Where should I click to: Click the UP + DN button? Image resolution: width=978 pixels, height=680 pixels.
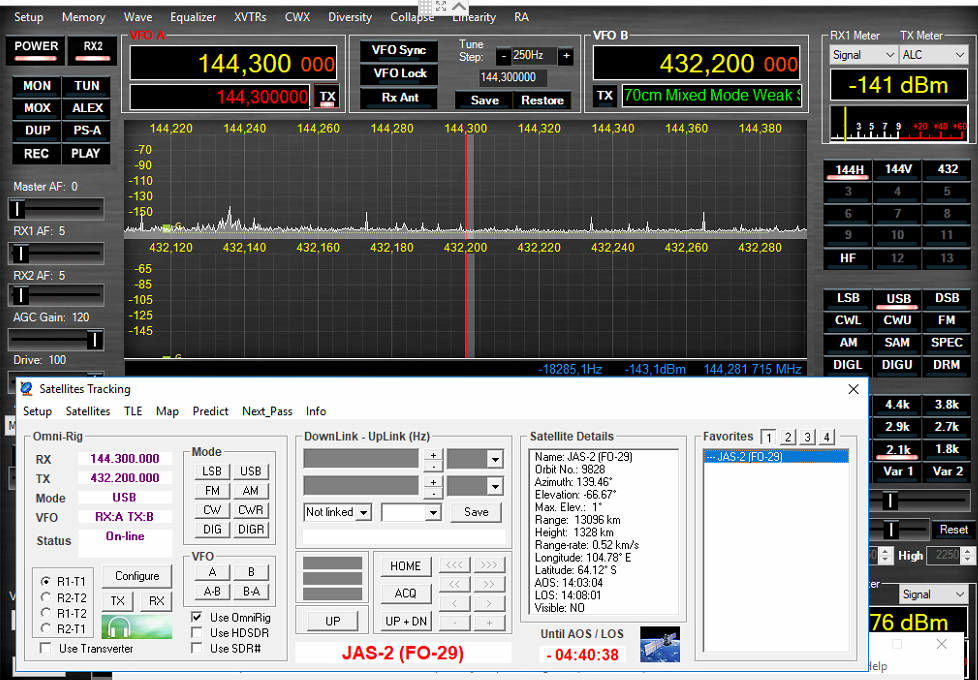[x=405, y=621]
